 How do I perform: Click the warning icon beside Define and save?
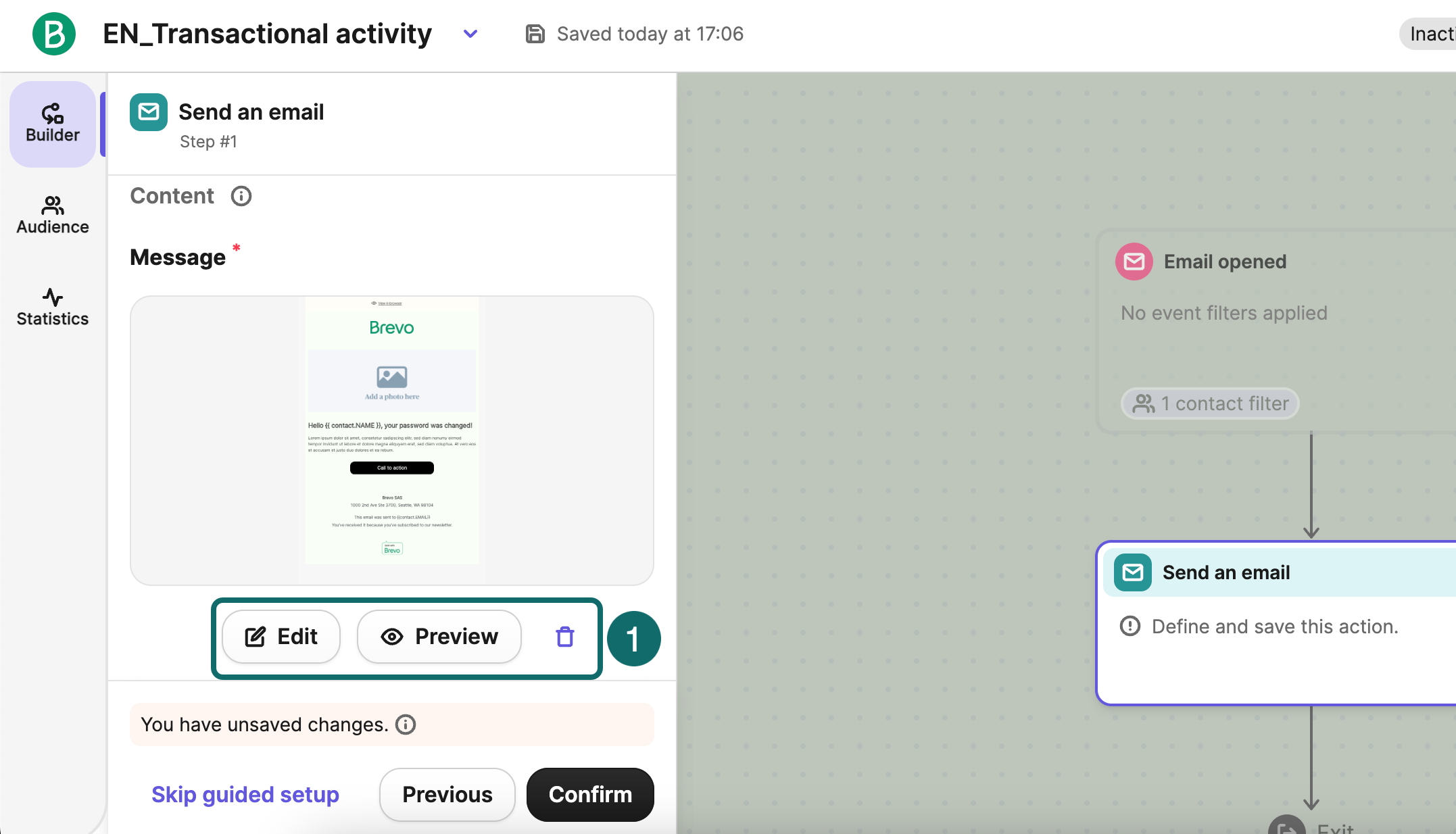click(x=1130, y=627)
